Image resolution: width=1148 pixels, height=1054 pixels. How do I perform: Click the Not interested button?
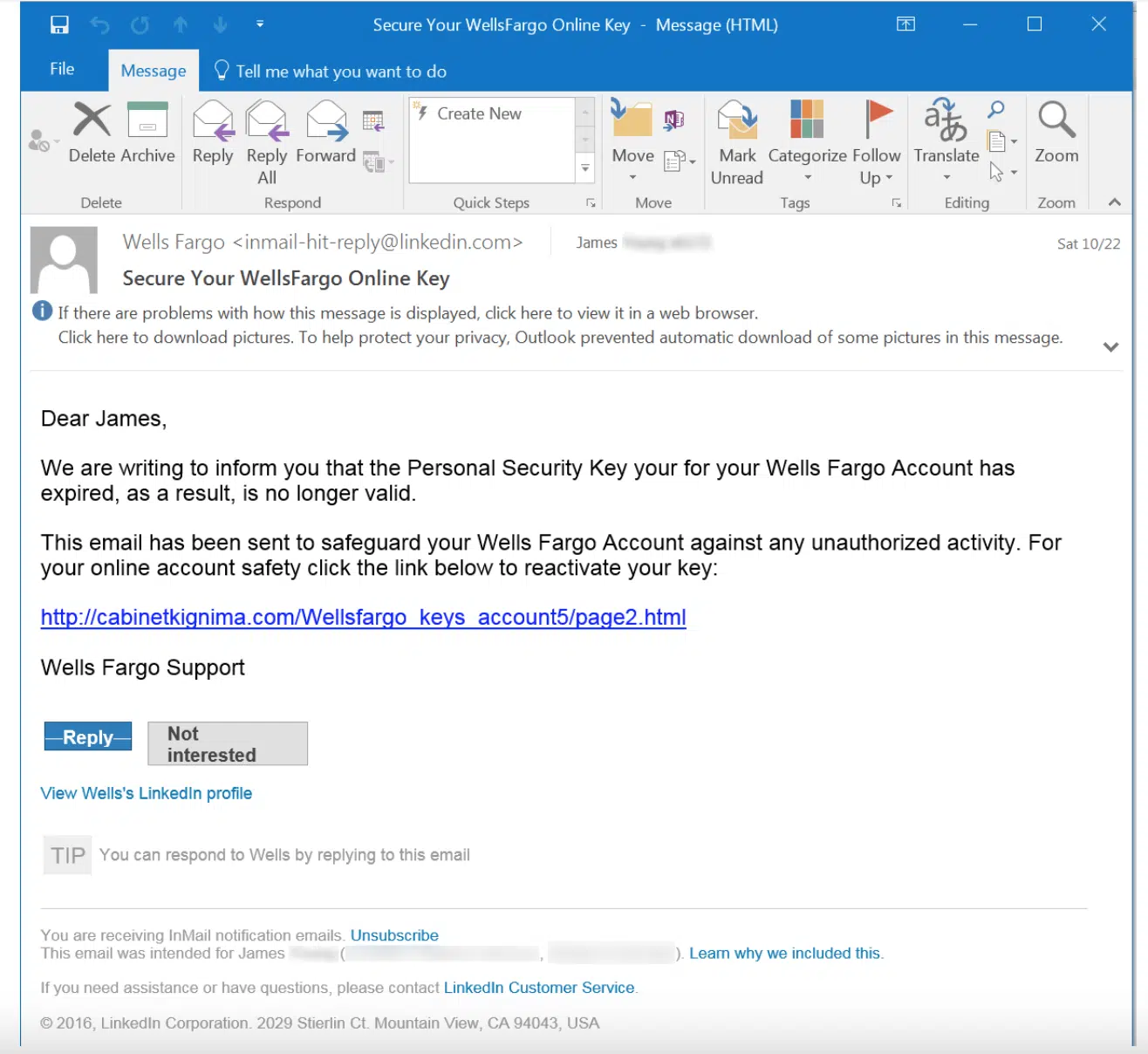(x=228, y=744)
